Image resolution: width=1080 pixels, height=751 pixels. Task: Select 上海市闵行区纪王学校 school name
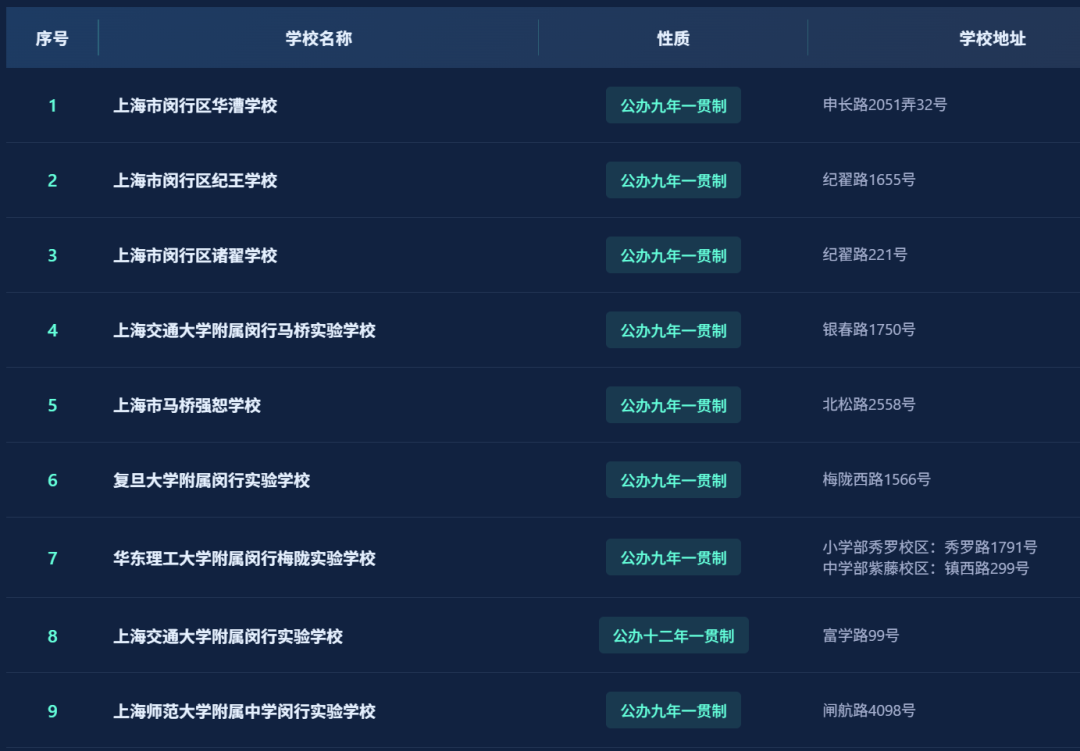(195, 181)
